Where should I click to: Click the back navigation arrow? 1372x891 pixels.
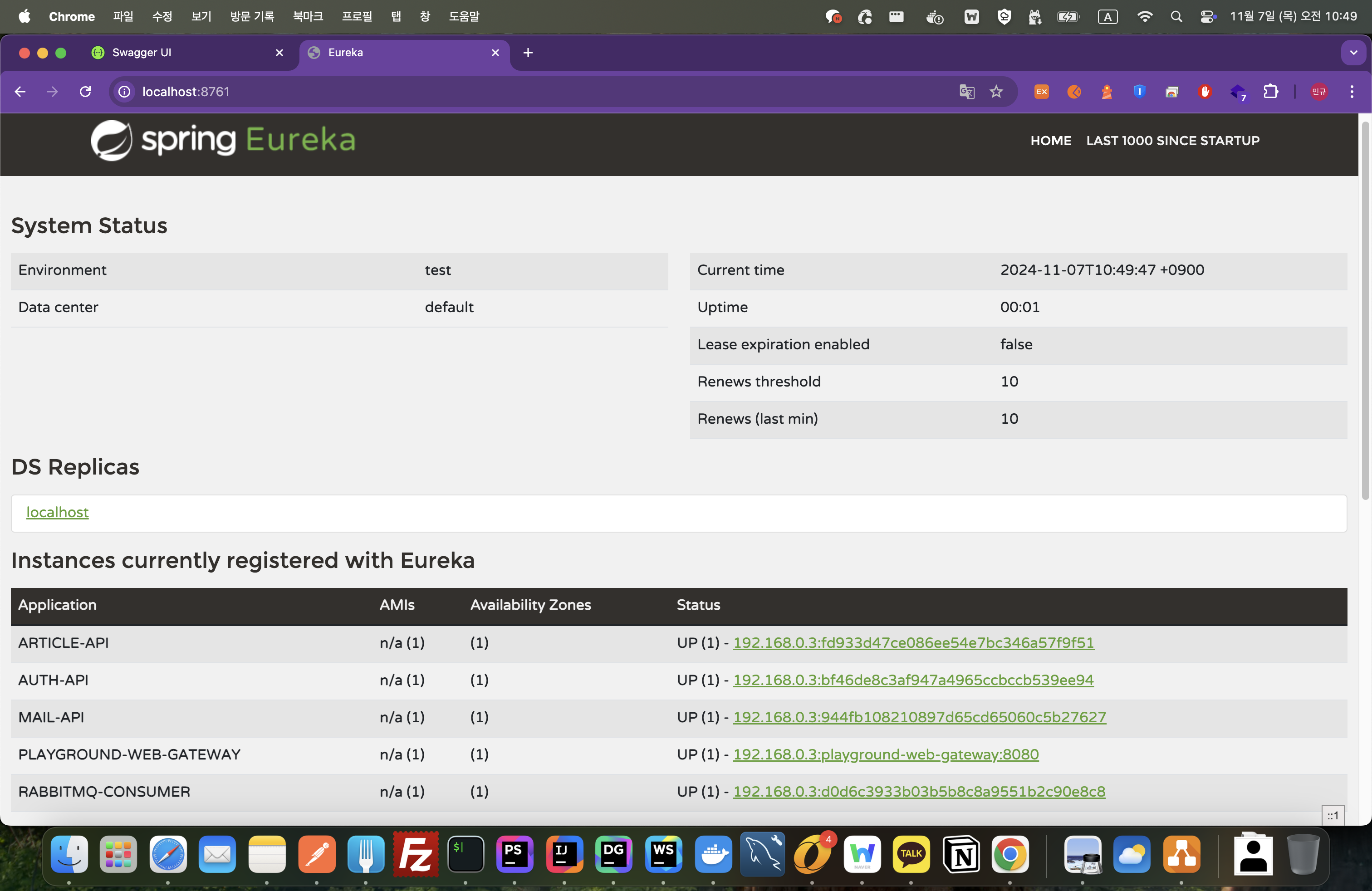click(x=20, y=92)
